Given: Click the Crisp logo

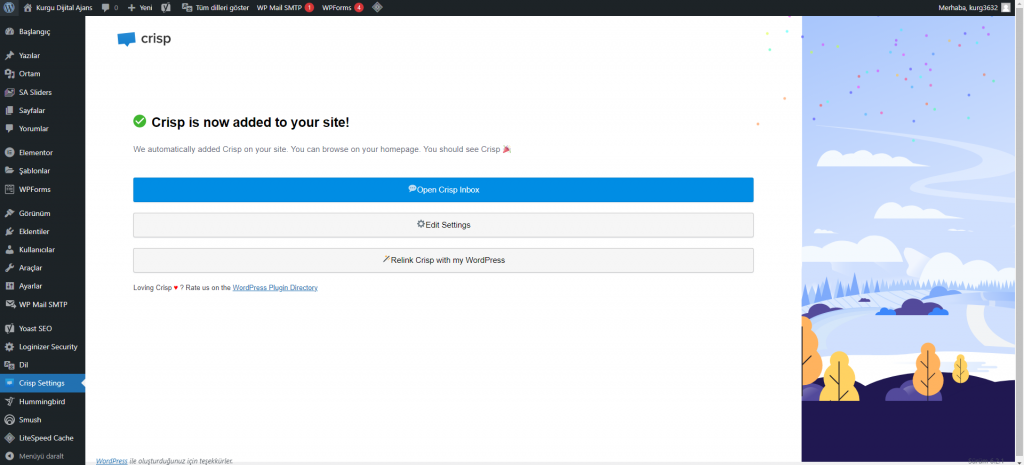Looking at the screenshot, I should tap(144, 39).
